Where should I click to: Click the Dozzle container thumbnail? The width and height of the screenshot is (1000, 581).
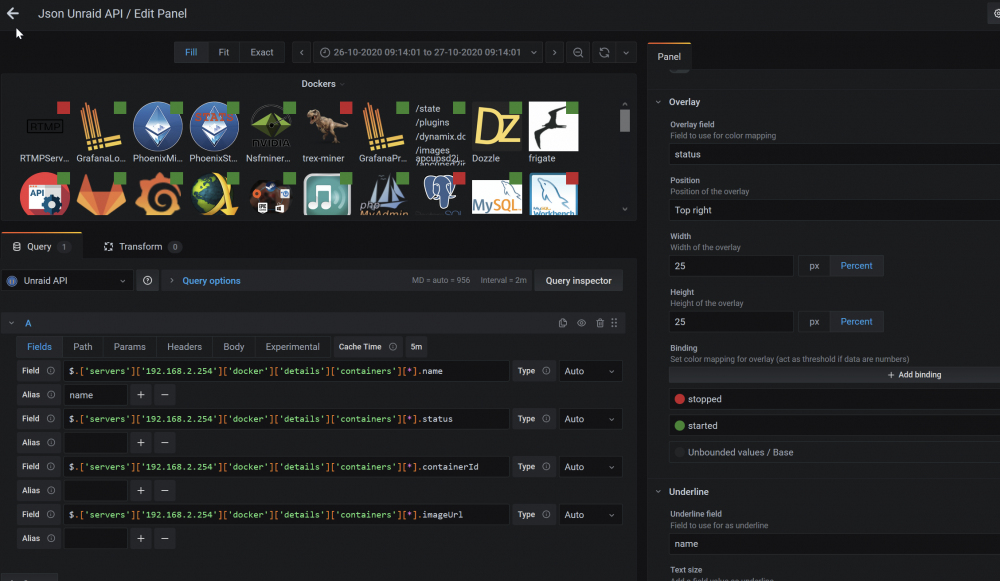pyautogui.click(x=497, y=127)
